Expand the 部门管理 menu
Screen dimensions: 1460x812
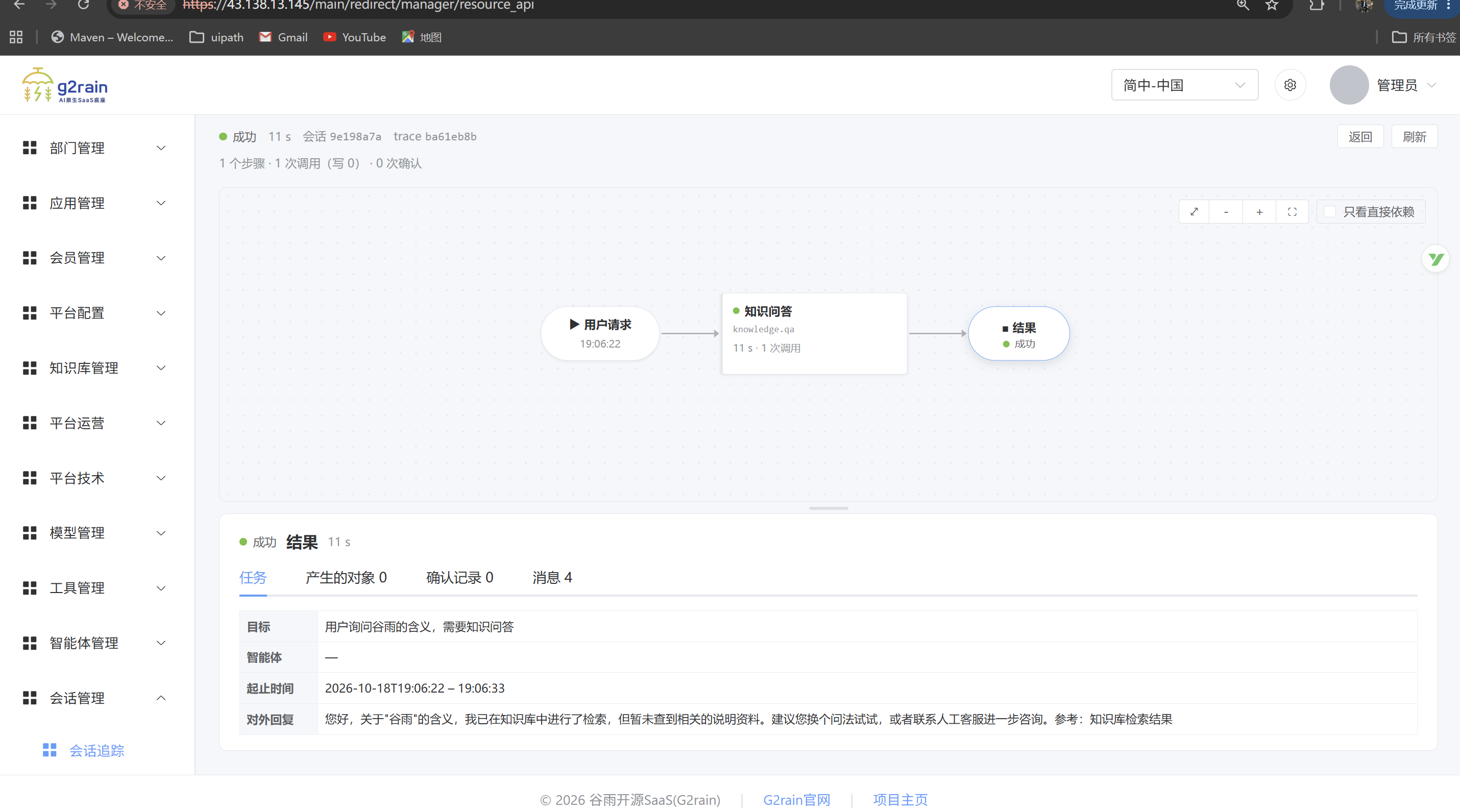click(96, 148)
